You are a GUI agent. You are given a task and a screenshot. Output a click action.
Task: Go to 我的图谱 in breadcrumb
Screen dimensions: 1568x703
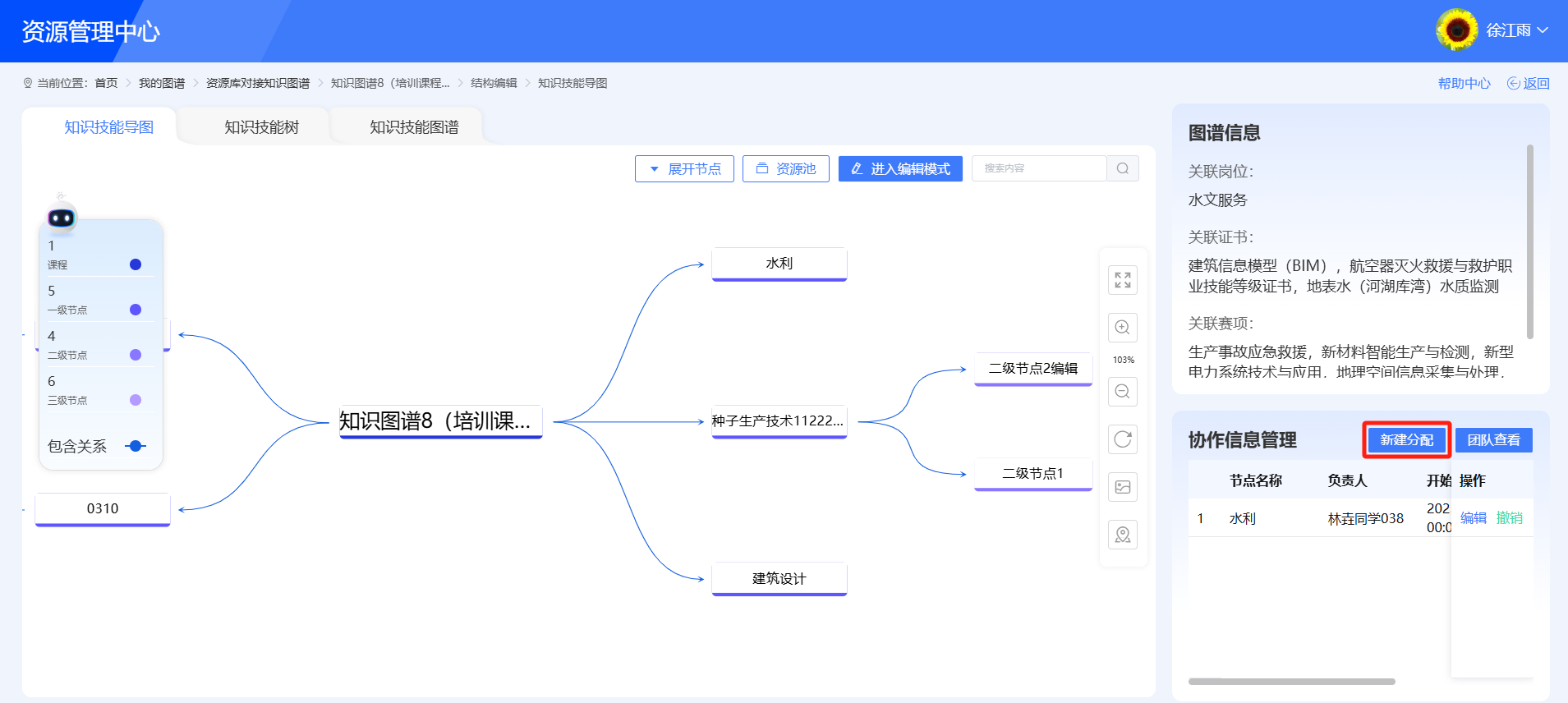[162, 83]
